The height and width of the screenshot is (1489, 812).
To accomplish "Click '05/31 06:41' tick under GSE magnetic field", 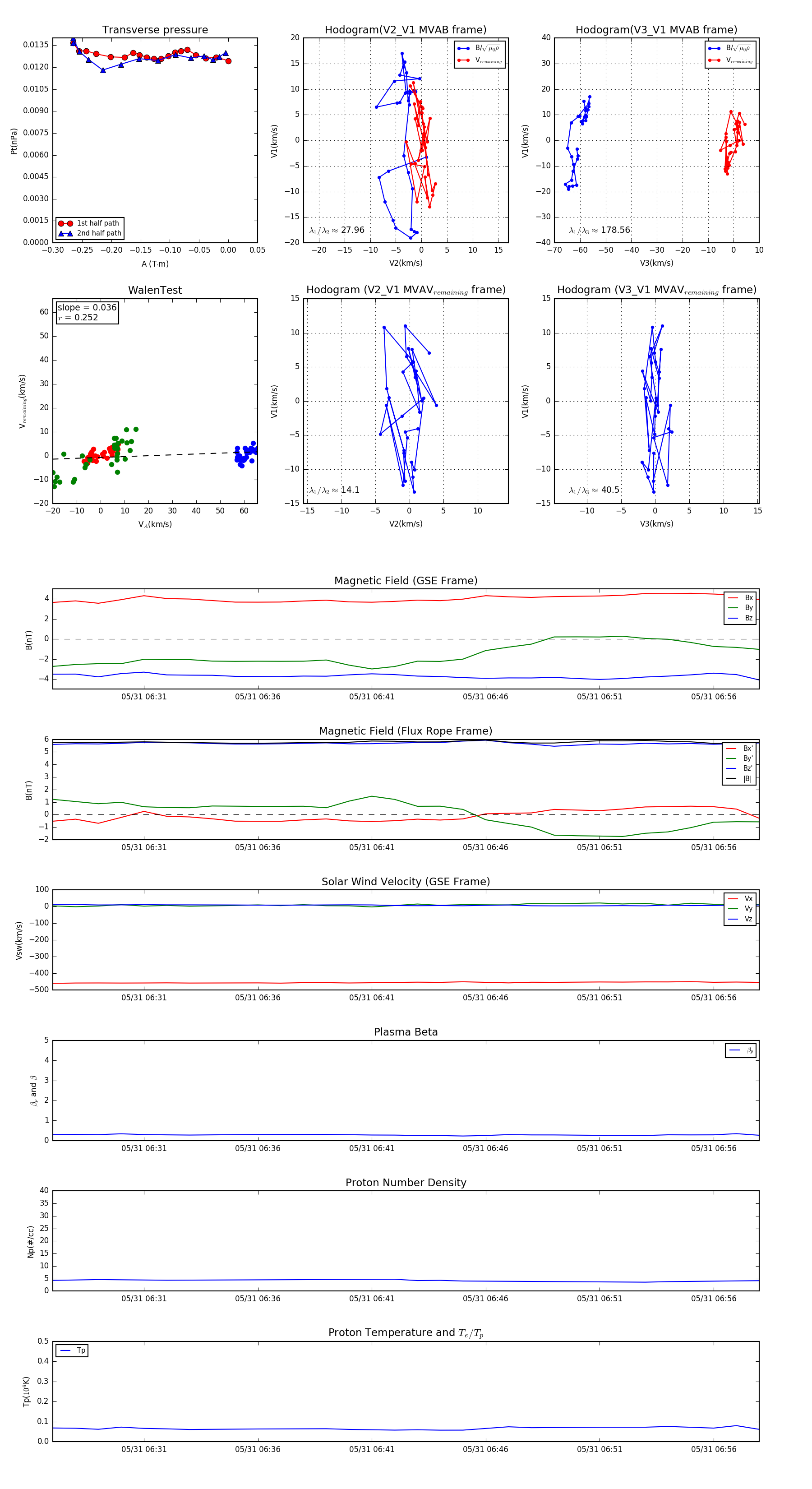I will [372, 697].
